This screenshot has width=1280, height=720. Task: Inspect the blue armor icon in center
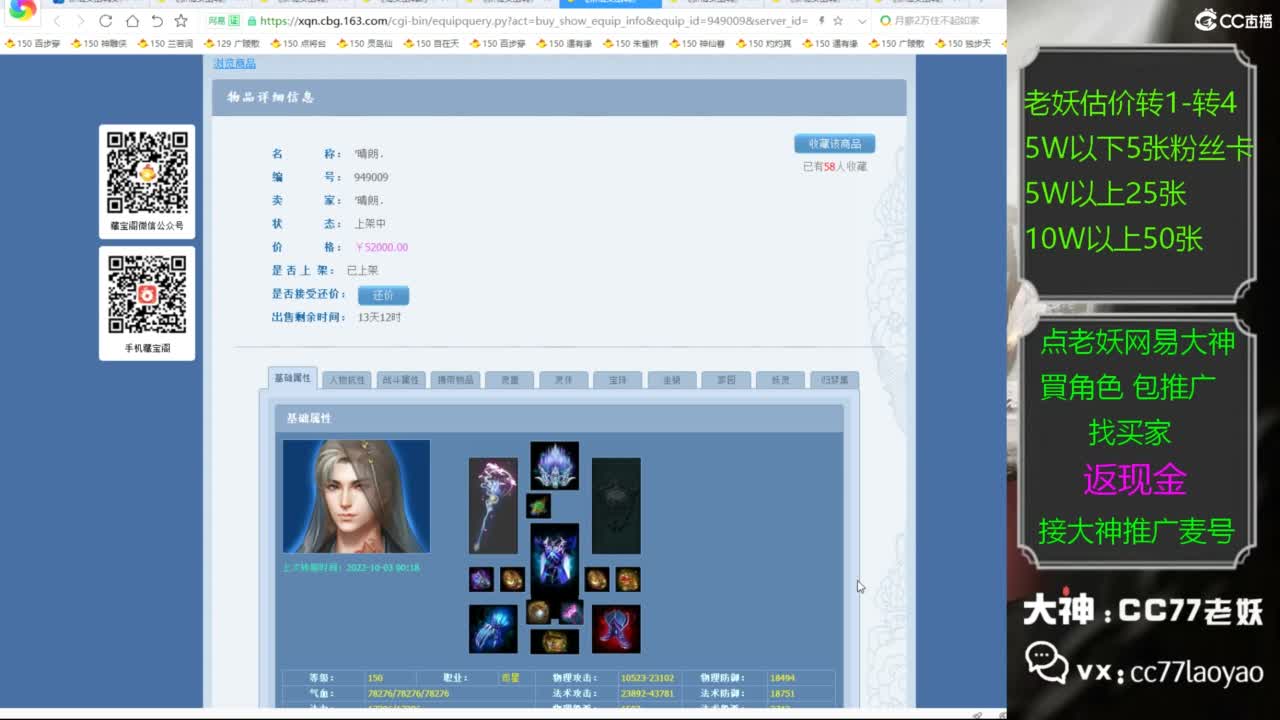[554, 560]
